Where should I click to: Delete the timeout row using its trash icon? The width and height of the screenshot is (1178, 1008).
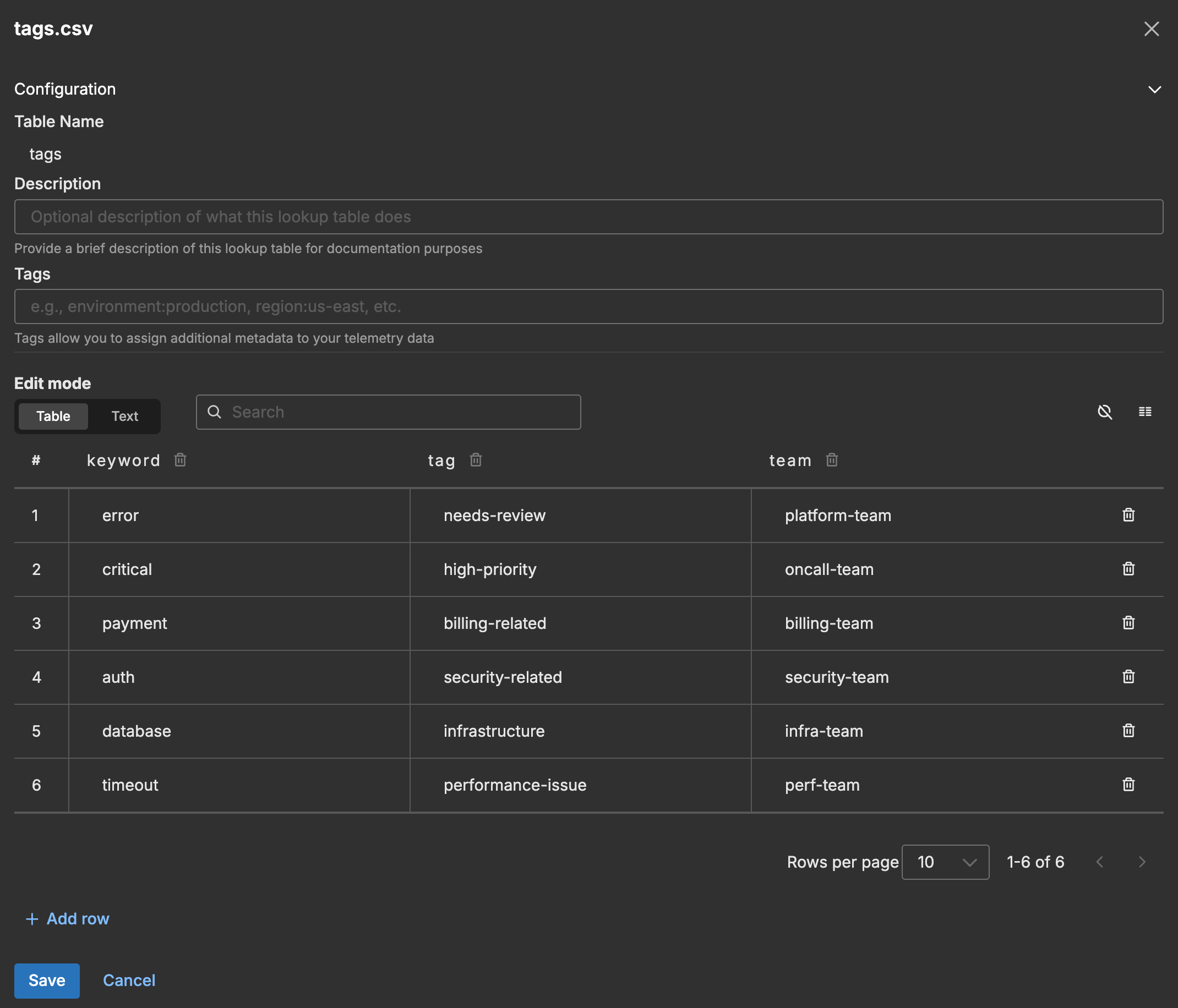click(1128, 785)
